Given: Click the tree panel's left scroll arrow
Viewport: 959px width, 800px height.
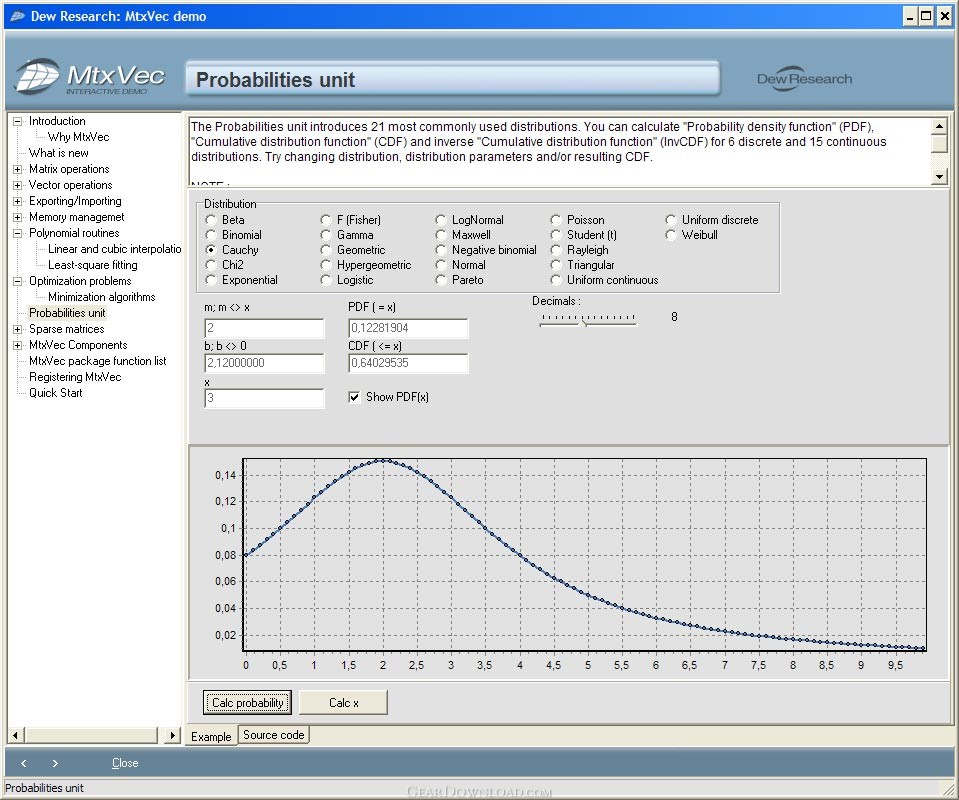Looking at the screenshot, I should pyautogui.click(x=16, y=735).
